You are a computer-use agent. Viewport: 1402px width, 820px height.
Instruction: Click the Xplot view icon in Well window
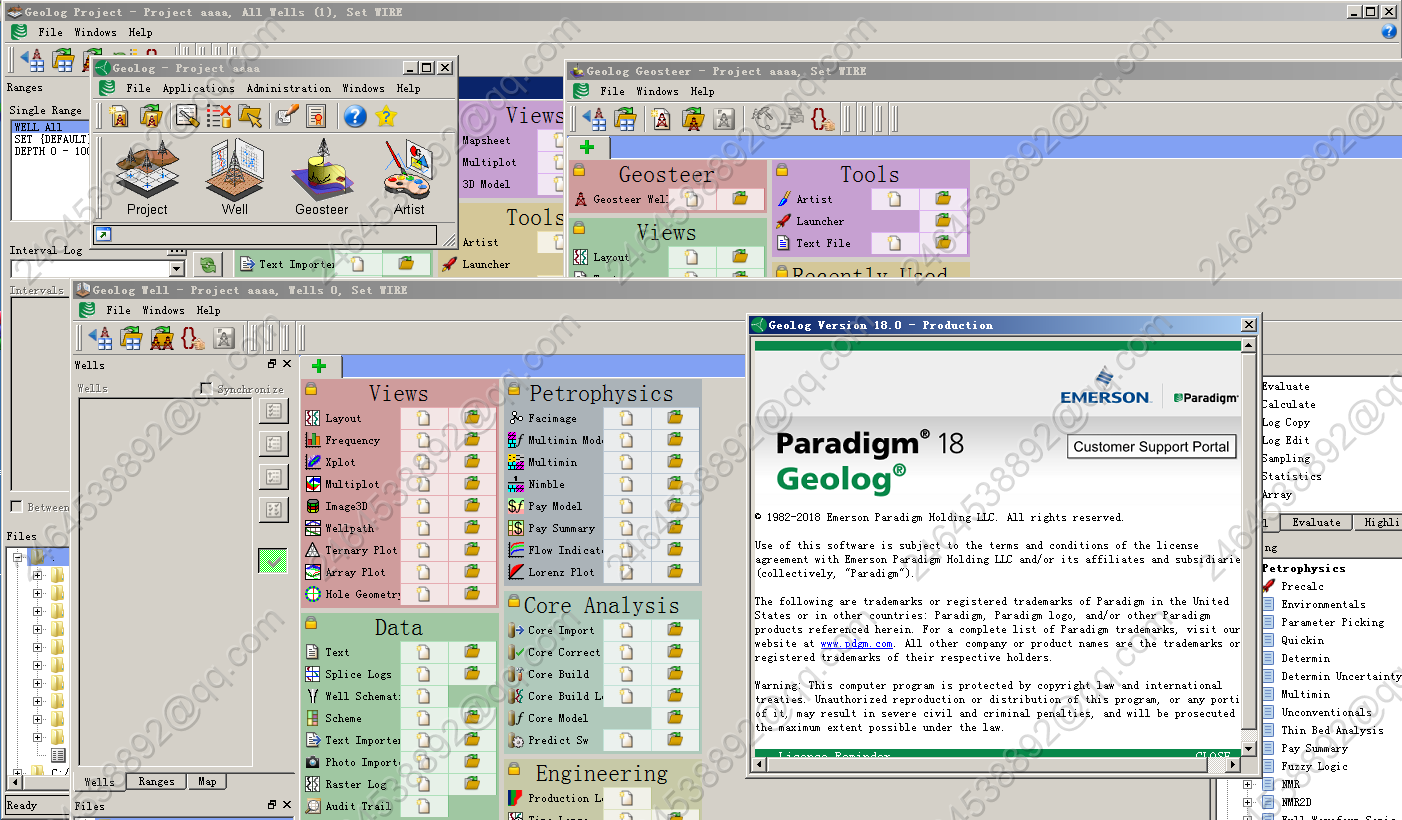click(314, 462)
